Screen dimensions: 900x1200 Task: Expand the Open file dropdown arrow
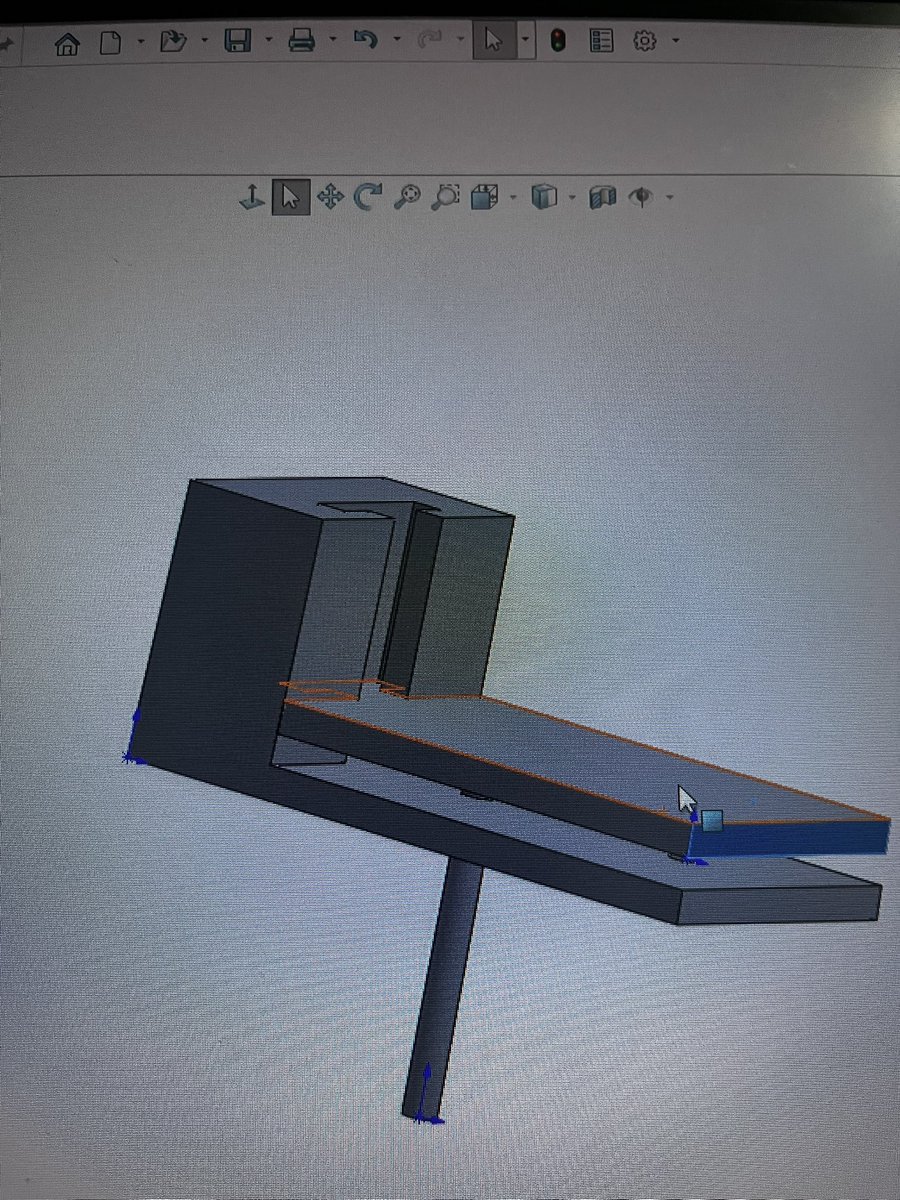tap(204, 42)
